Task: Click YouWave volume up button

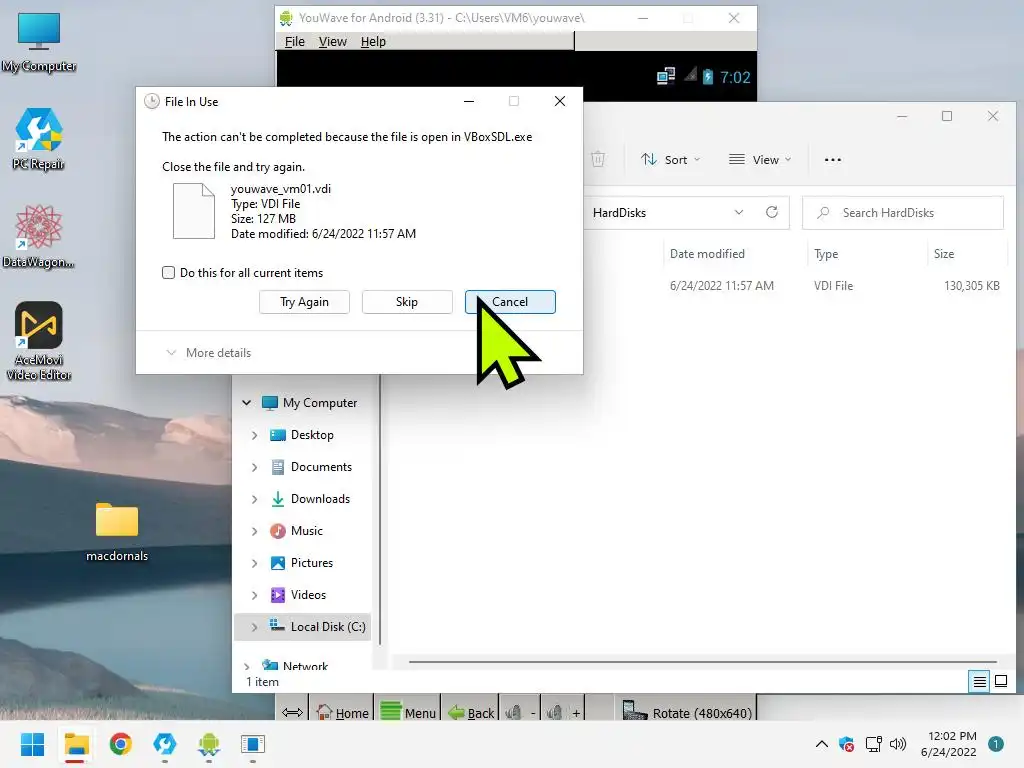Action: pyautogui.click(x=564, y=712)
